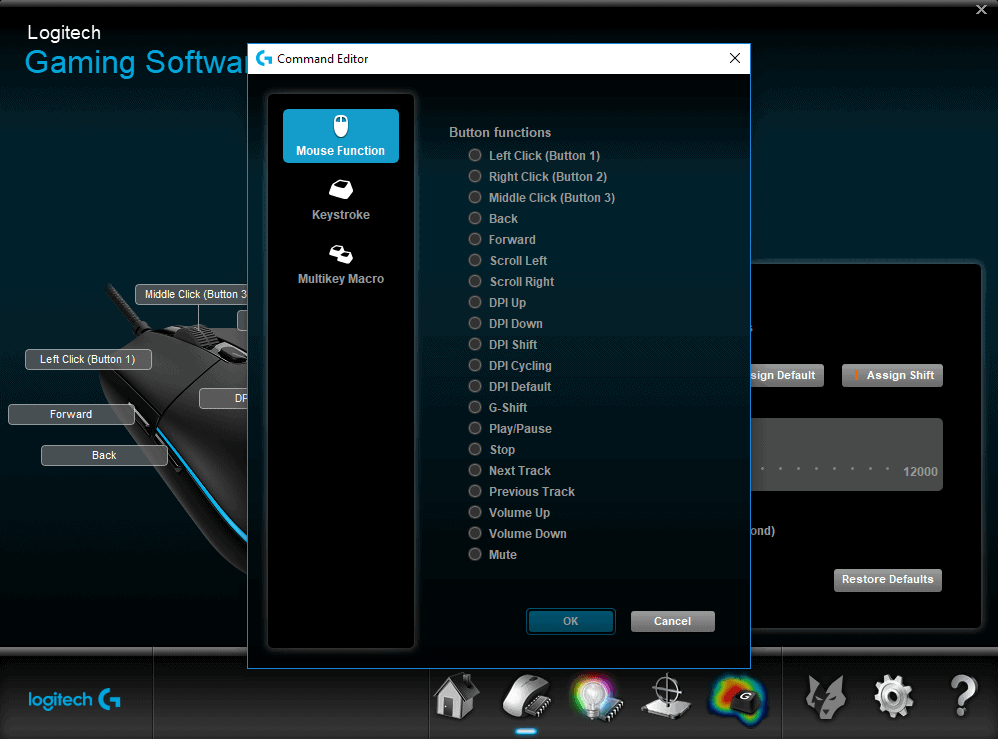
Task: Click the Multikey Macro keys icon
Action: 341,254
